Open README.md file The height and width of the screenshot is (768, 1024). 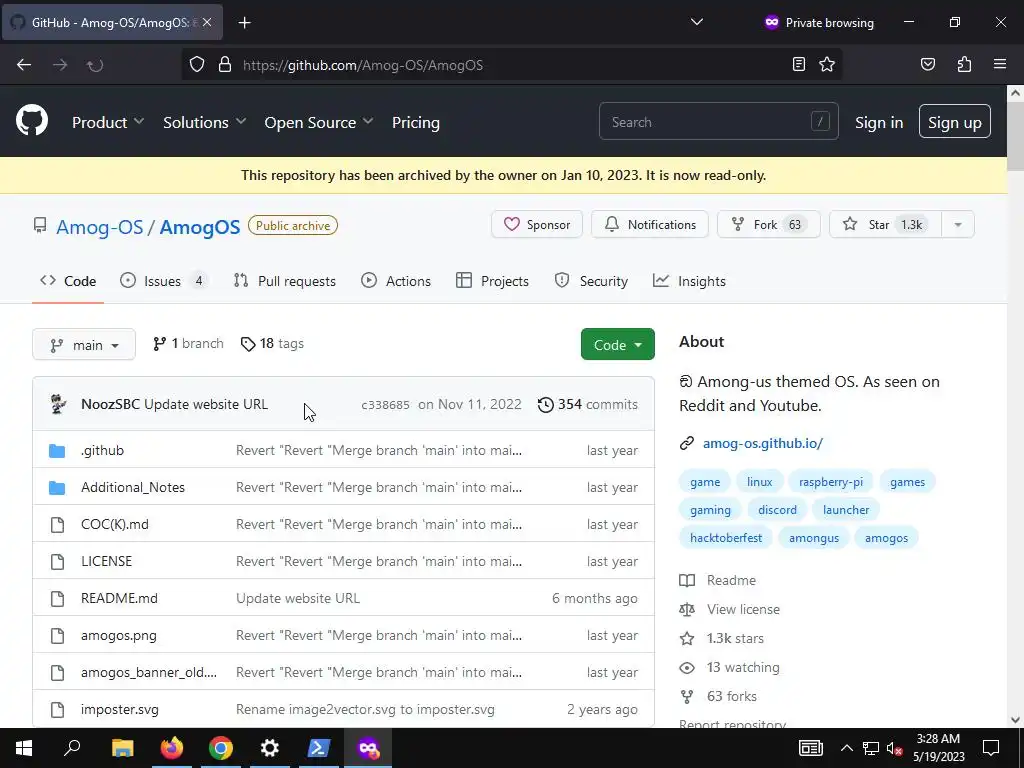pyautogui.click(x=120, y=598)
